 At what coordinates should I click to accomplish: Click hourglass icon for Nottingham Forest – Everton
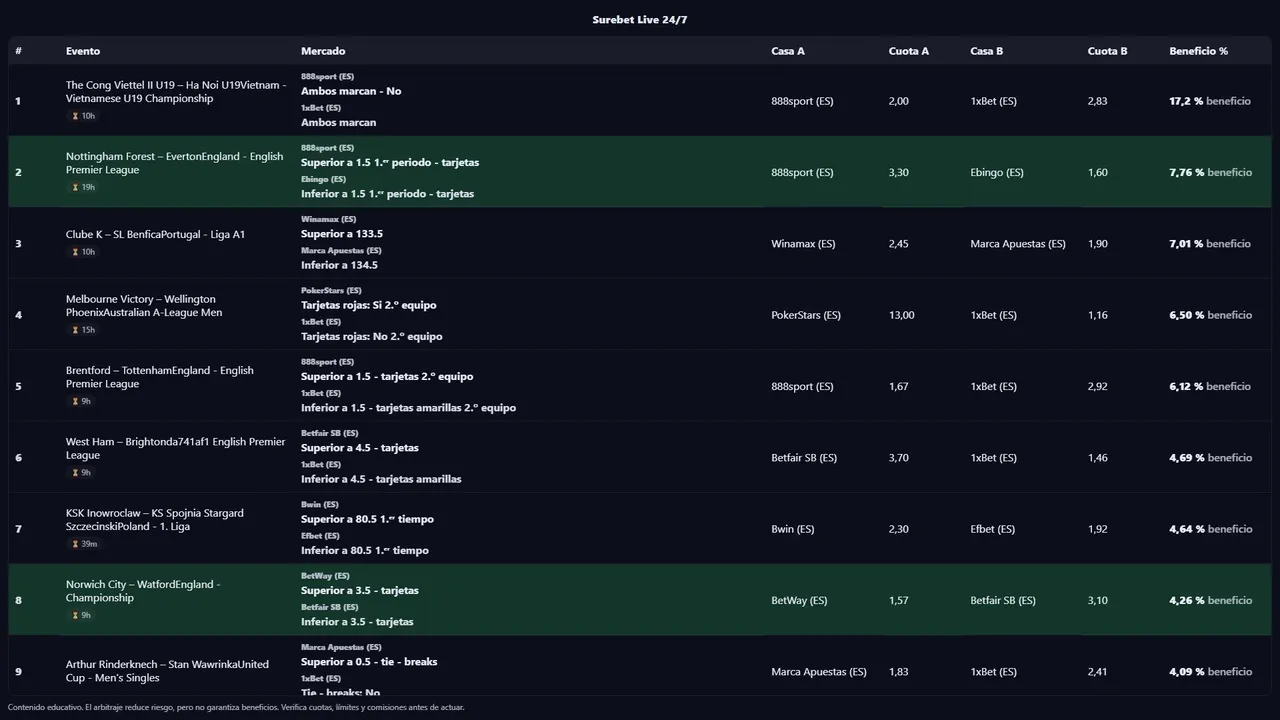(75, 187)
